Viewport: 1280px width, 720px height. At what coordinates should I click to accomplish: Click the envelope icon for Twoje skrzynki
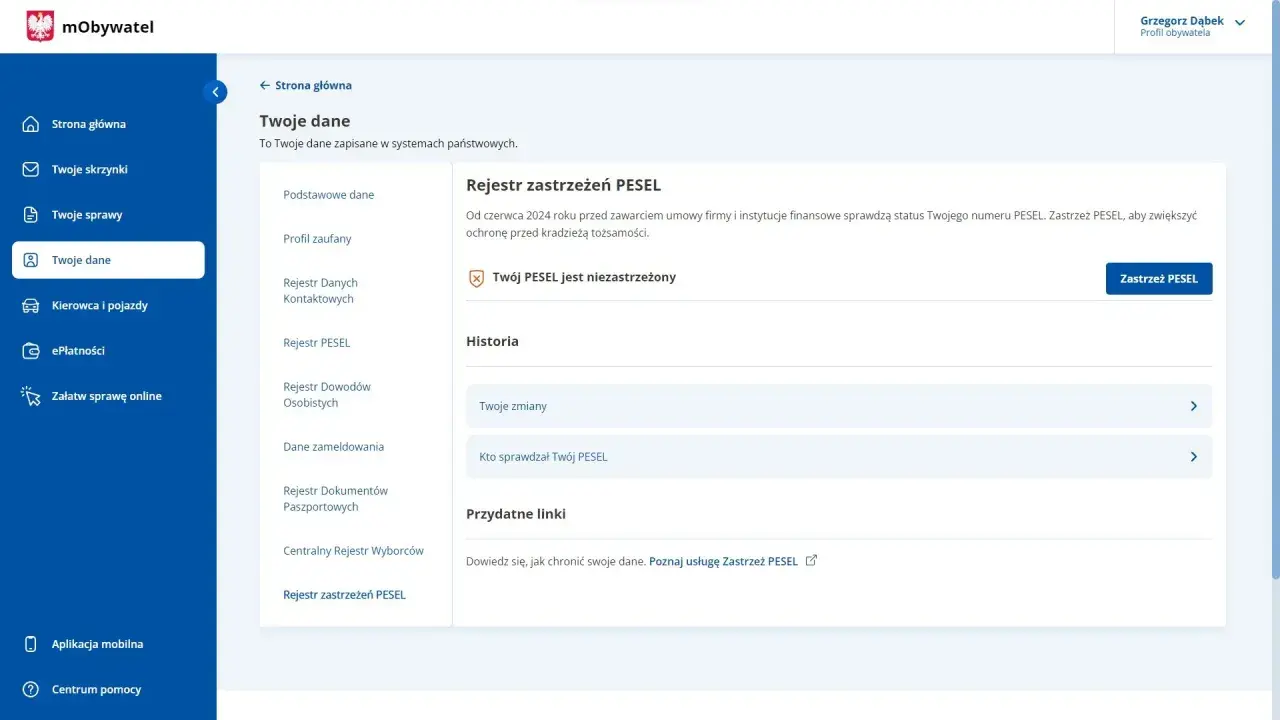[31, 169]
